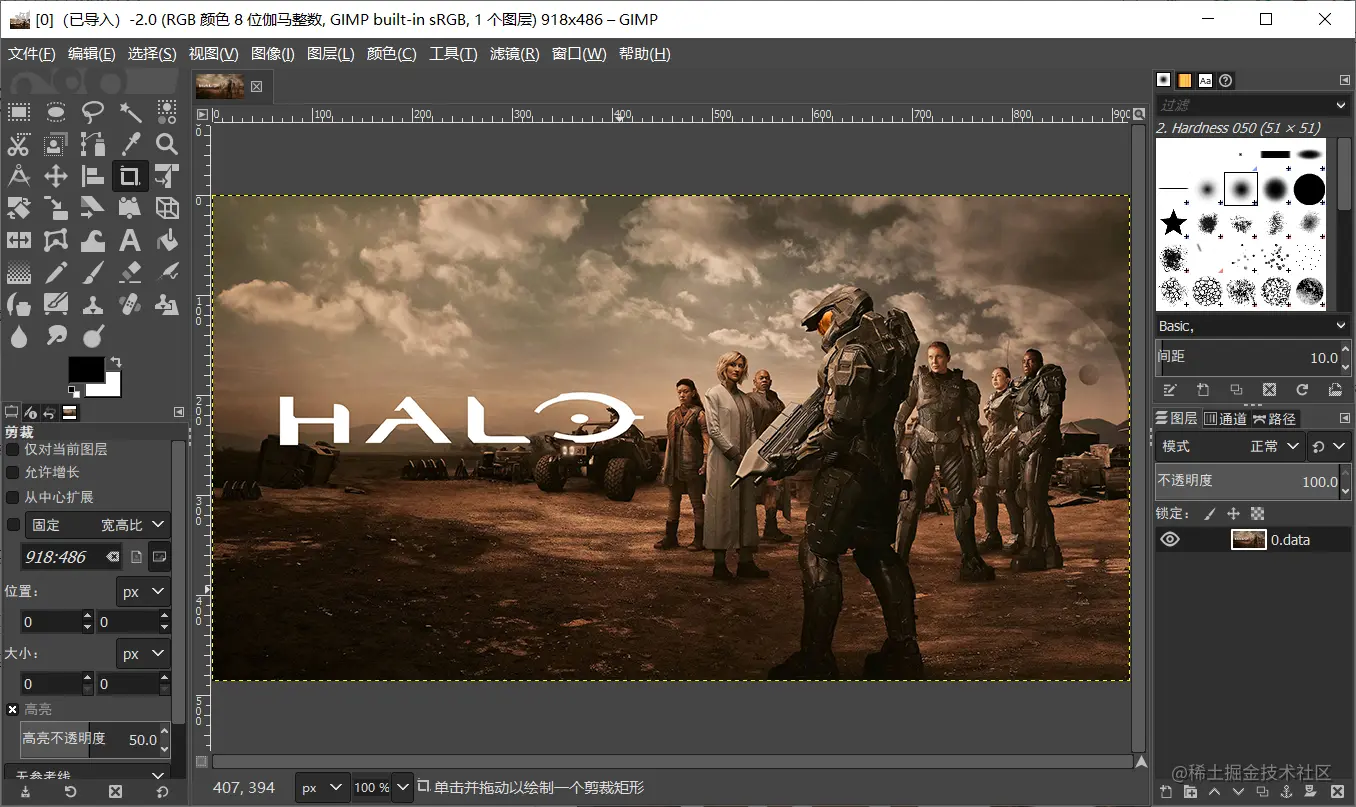Open the 大小 px unit dropdown
The image size is (1356, 807).
click(x=143, y=654)
